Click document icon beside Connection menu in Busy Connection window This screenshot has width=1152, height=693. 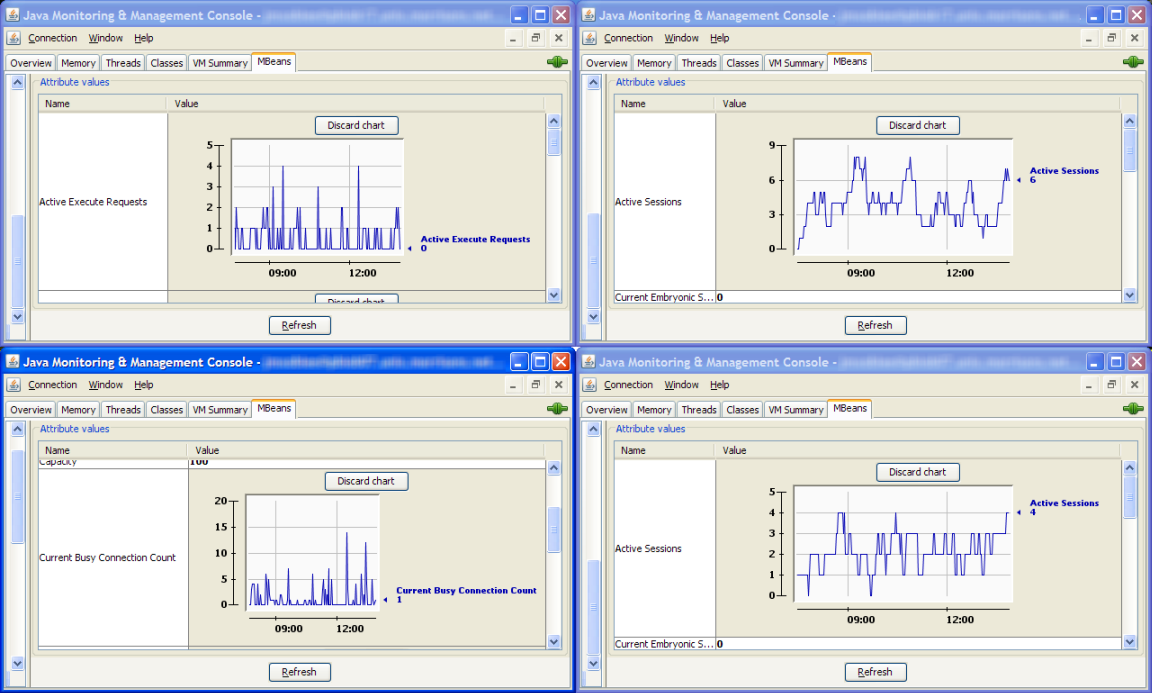click(14, 385)
